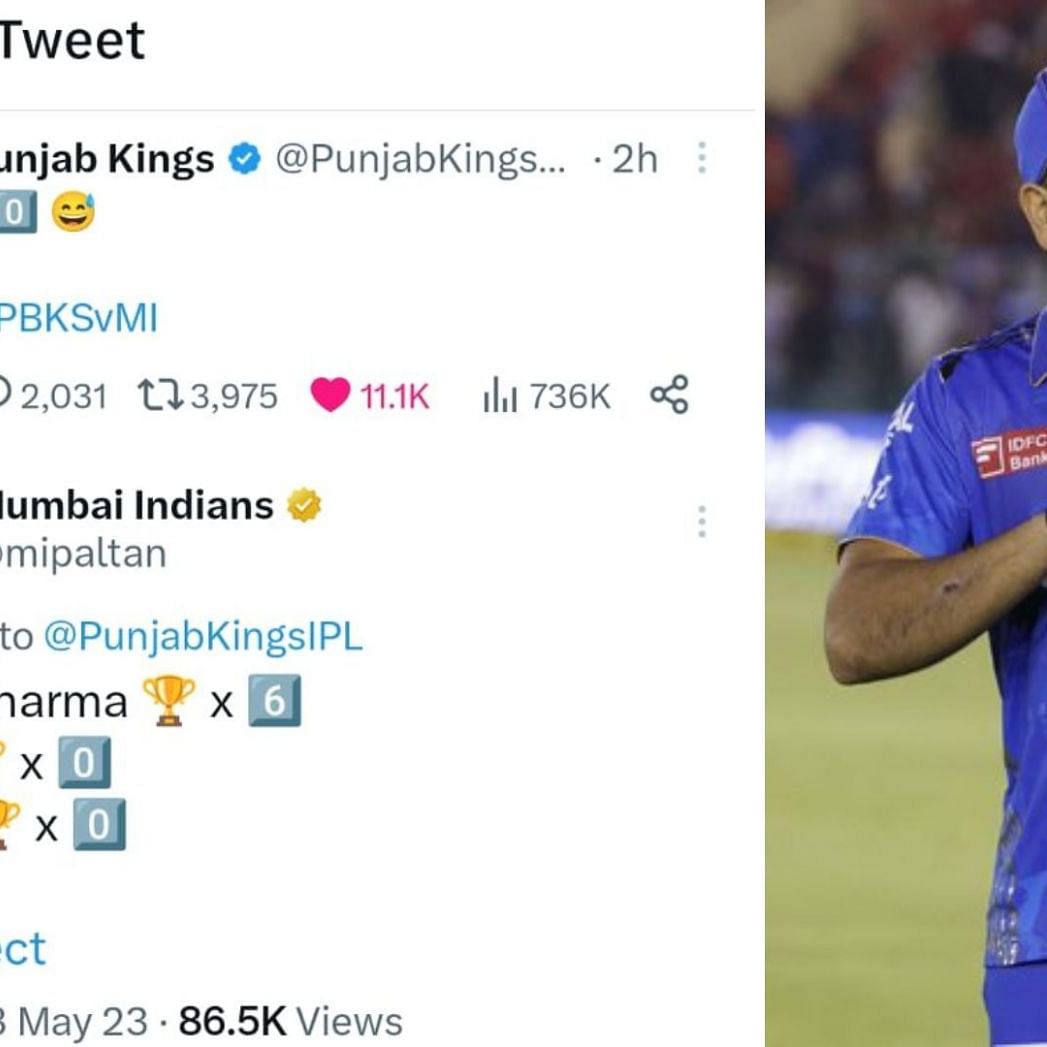Click the cricketer photo on the right
Screen dimensions: 1047x1047
click(906, 524)
